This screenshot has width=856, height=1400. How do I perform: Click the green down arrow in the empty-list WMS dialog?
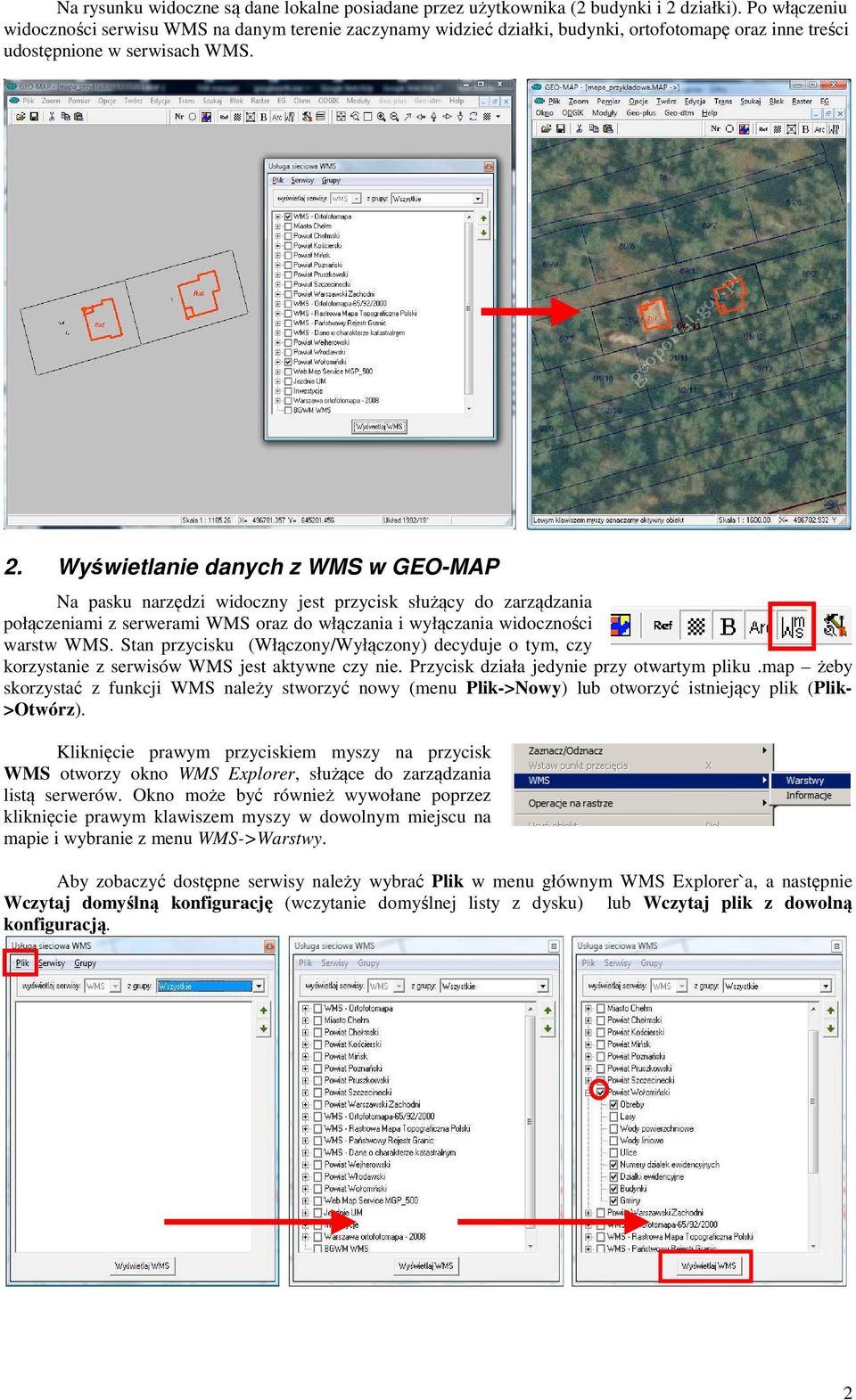coord(264,1028)
